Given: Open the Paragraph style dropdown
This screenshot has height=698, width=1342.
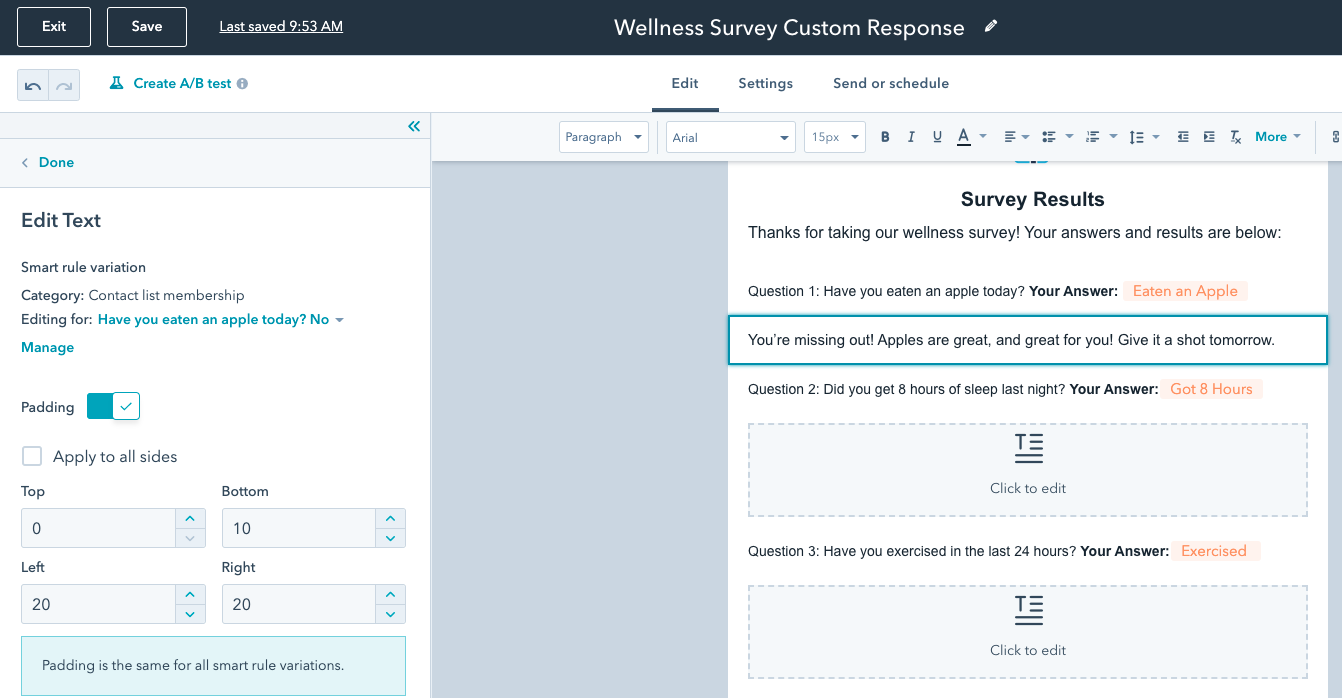Looking at the screenshot, I should (603, 137).
